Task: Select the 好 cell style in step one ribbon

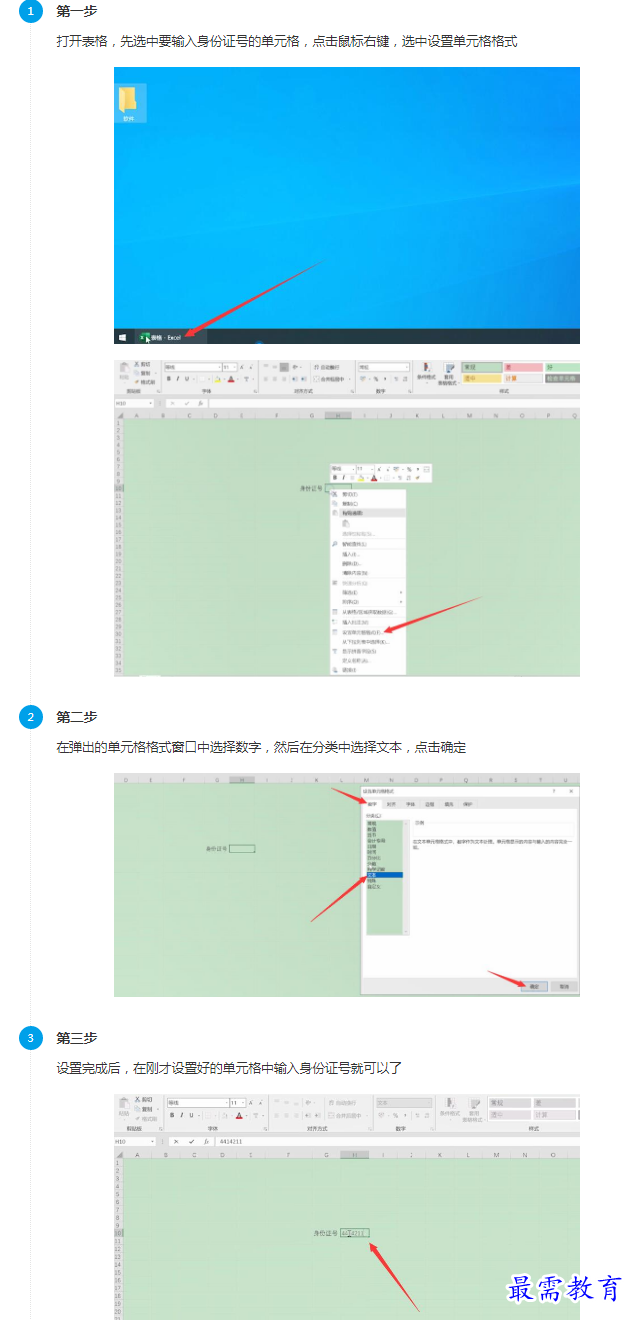Action: 562,367
